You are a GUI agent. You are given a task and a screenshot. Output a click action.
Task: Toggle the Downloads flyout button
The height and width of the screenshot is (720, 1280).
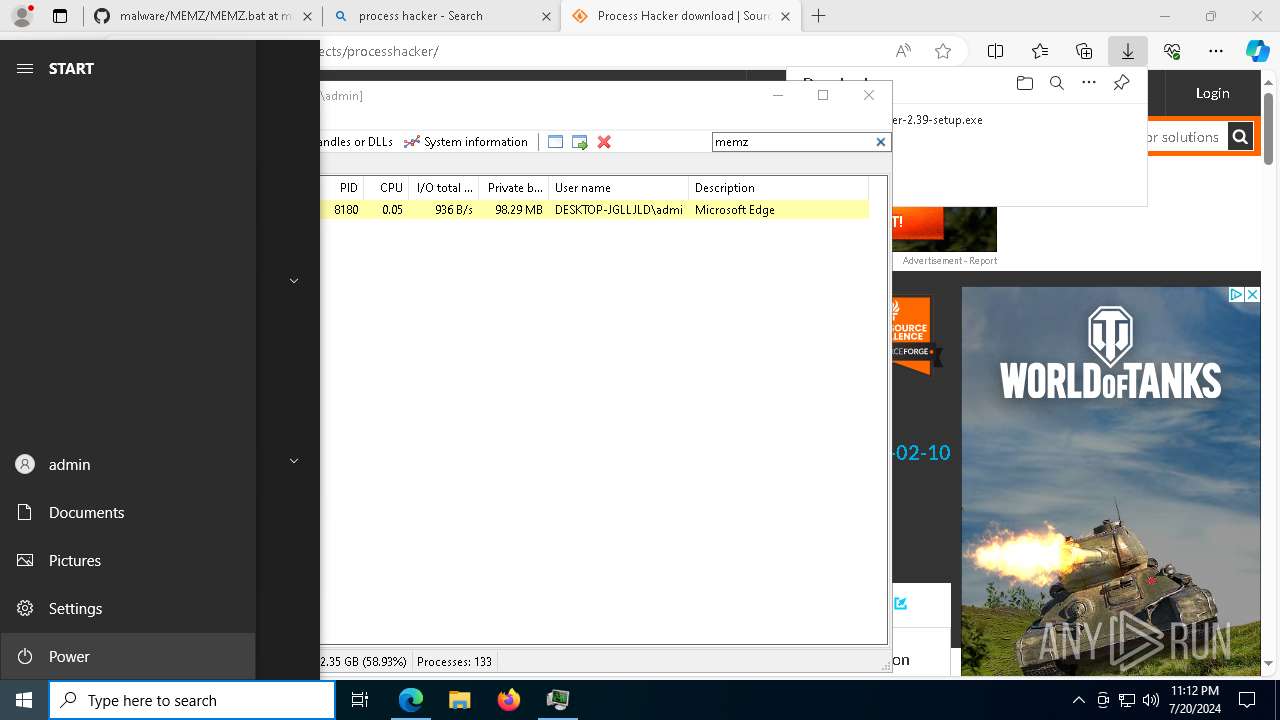[x=1127, y=51]
